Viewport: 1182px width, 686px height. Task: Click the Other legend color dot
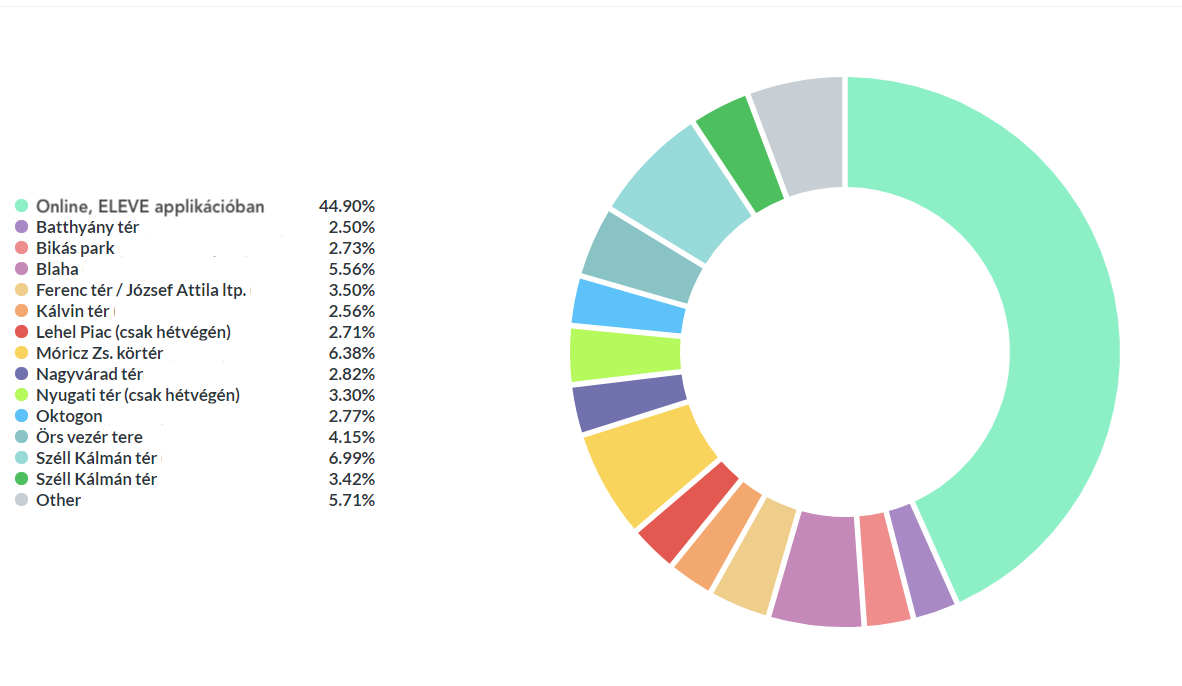tap(21, 500)
